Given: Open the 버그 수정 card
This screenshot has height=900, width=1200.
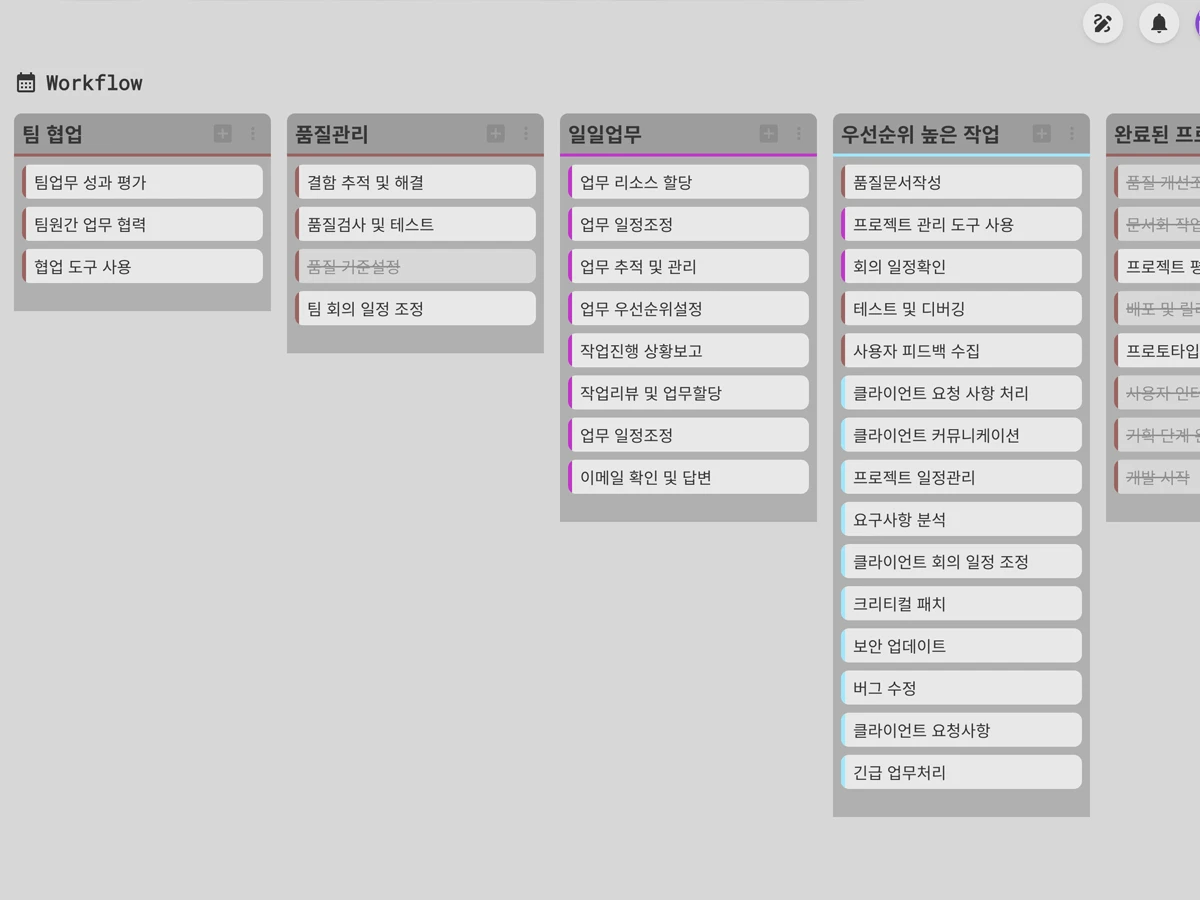Looking at the screenshot, I should (x=961, y=687).
